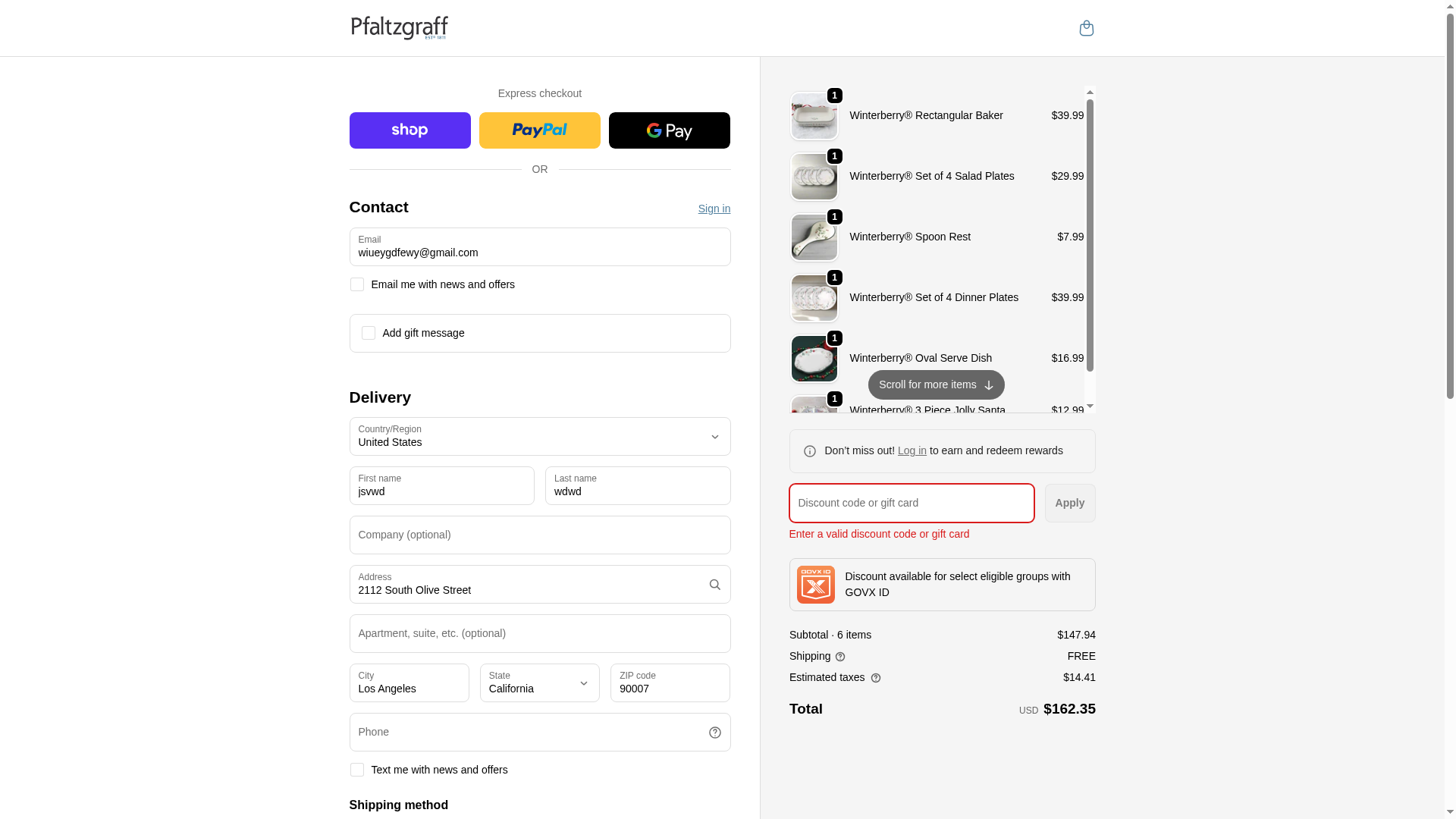
Task: Click the estimated taxes help icon
Action: [876, 678]
